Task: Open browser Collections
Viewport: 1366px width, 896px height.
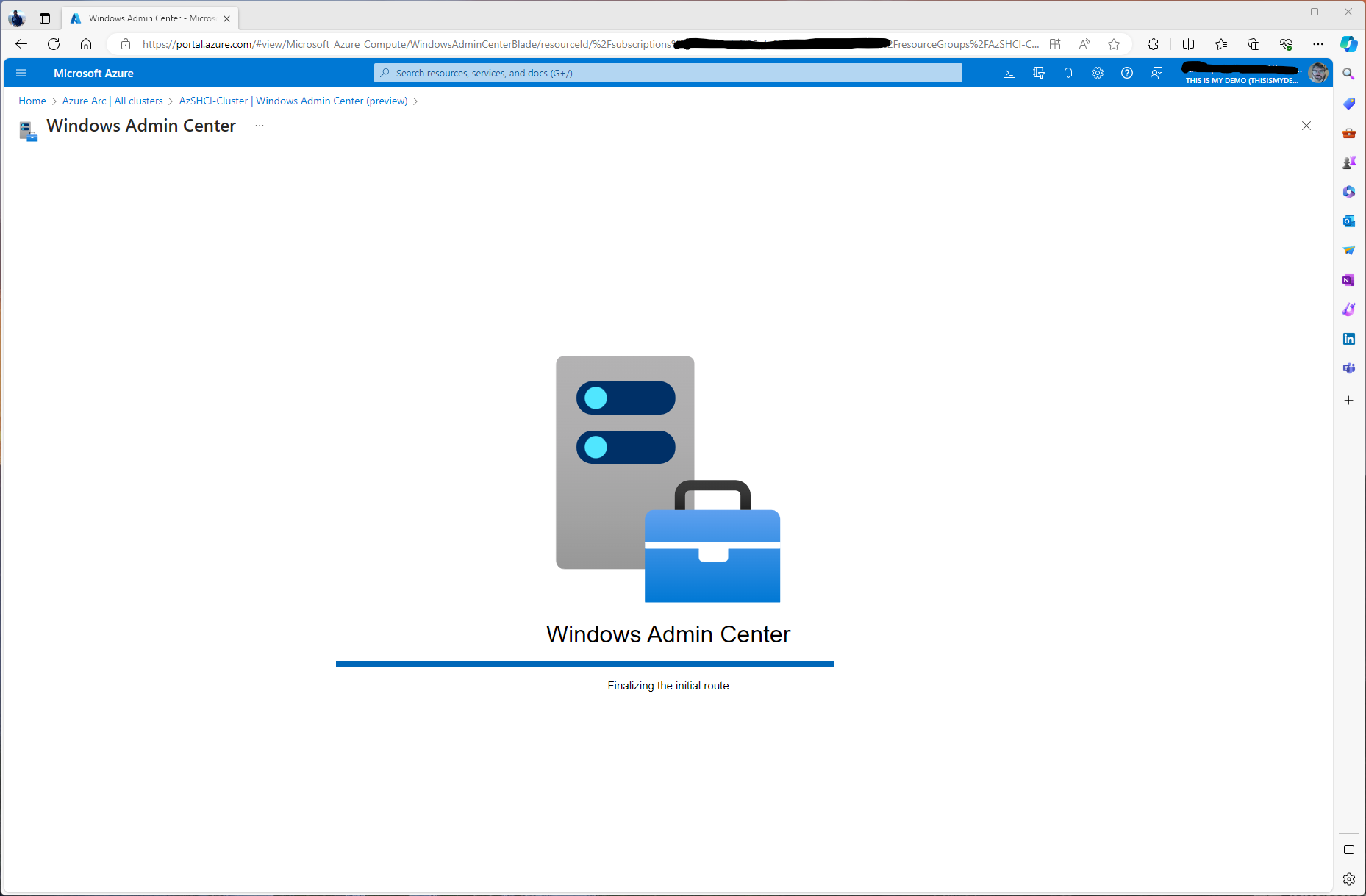Action: [x=1254, y=44]
